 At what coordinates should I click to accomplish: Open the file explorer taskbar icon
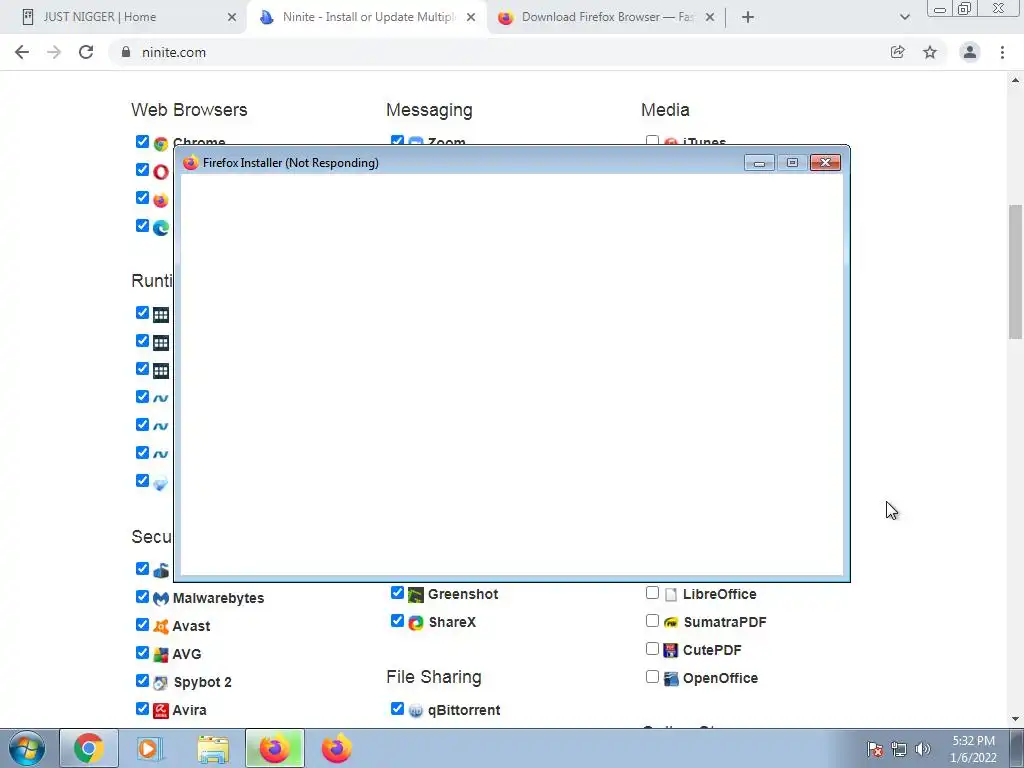[213, 748]
